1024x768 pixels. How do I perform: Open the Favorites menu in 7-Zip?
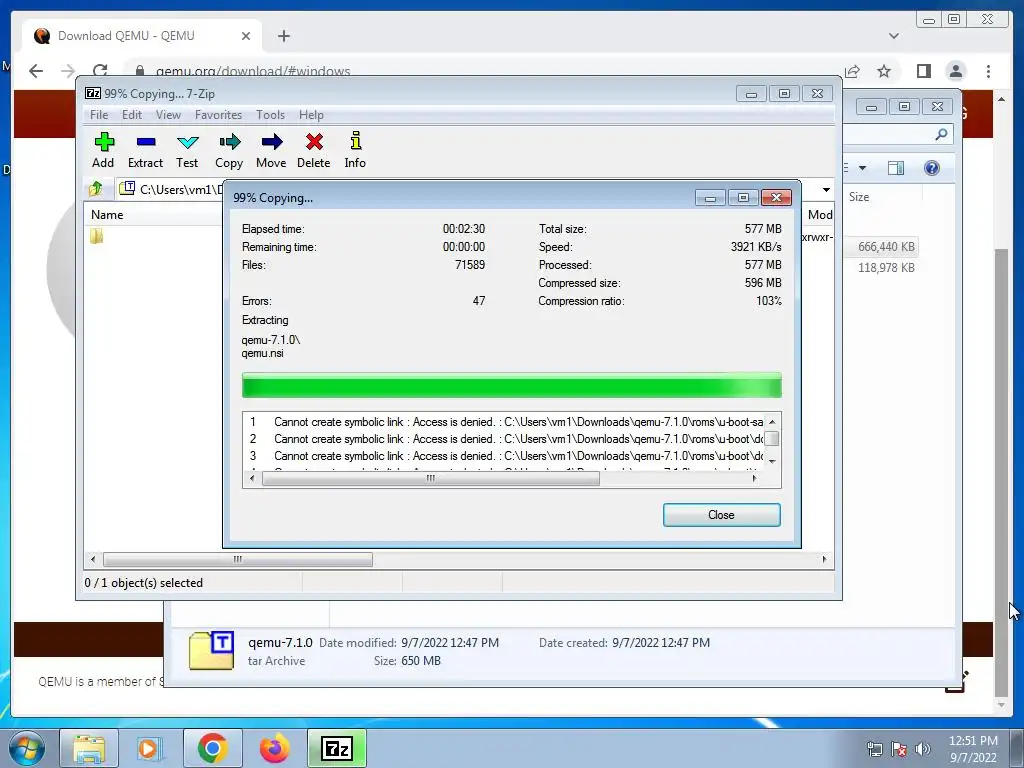coord(218,115)
